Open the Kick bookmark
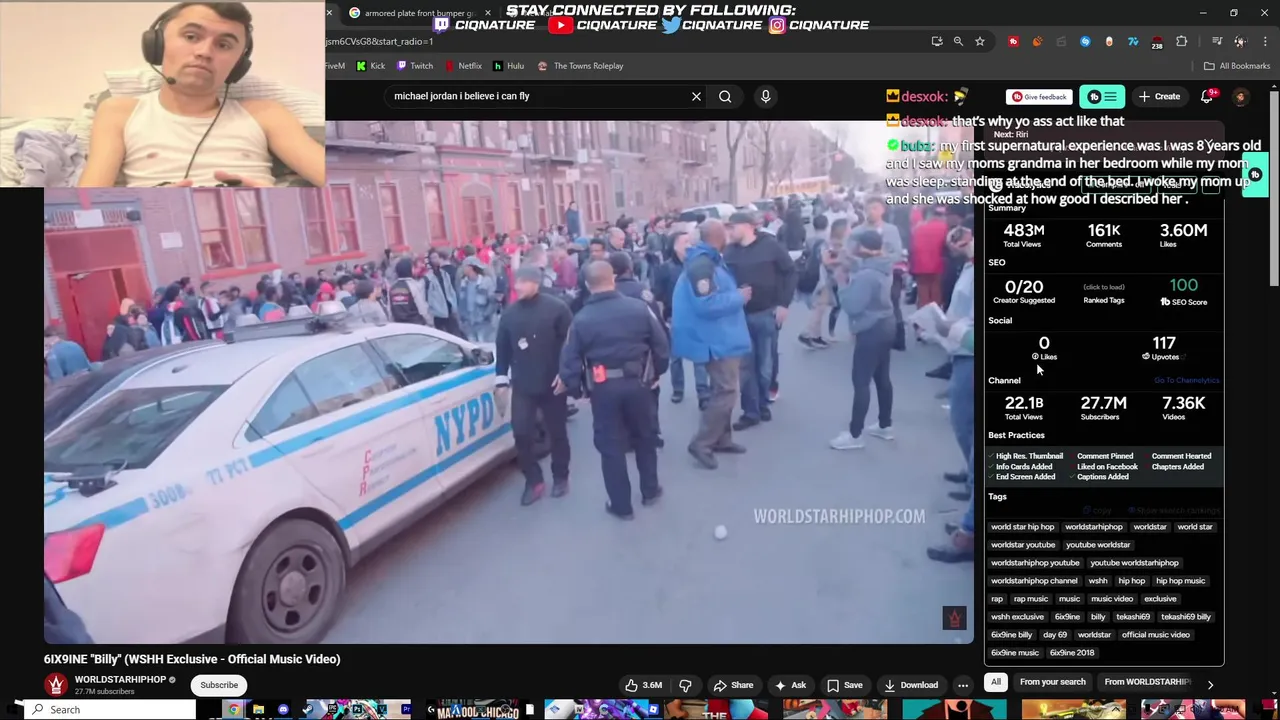 [x=371, y=66]
